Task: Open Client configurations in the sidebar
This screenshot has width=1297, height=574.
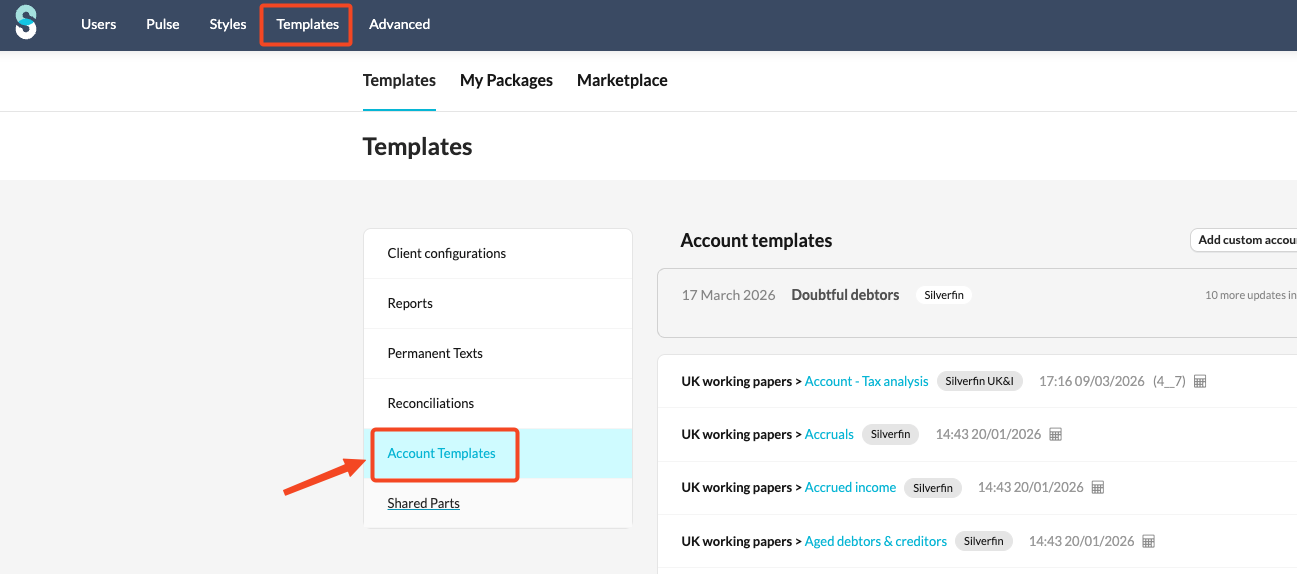Action: coord(447,253)
